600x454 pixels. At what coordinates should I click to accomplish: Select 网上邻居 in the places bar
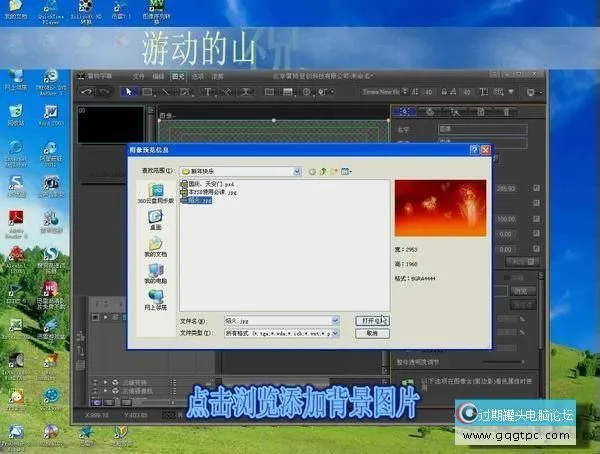click(155, 300)
